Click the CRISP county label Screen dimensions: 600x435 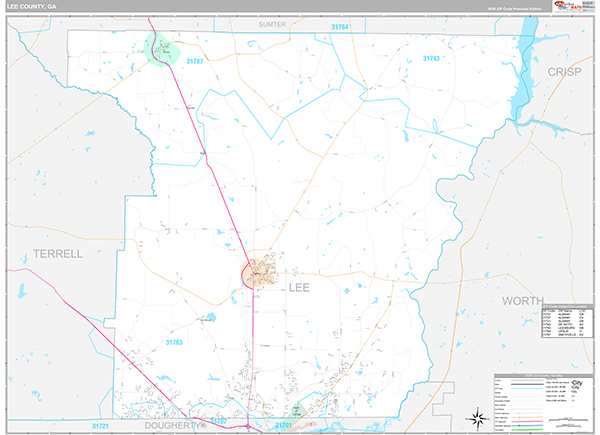[x=564, y=72]
